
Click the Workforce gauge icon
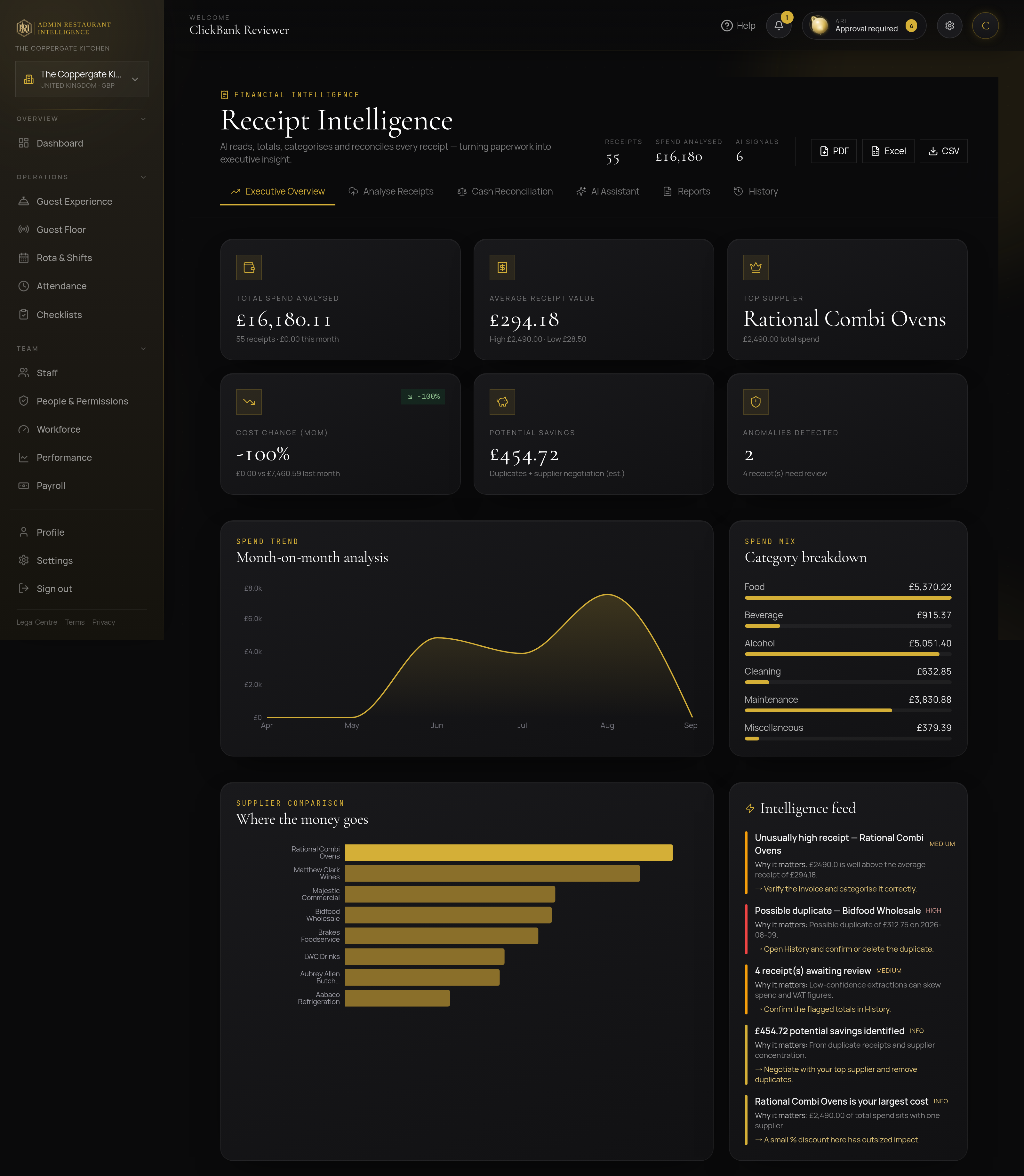click(23, 429)
